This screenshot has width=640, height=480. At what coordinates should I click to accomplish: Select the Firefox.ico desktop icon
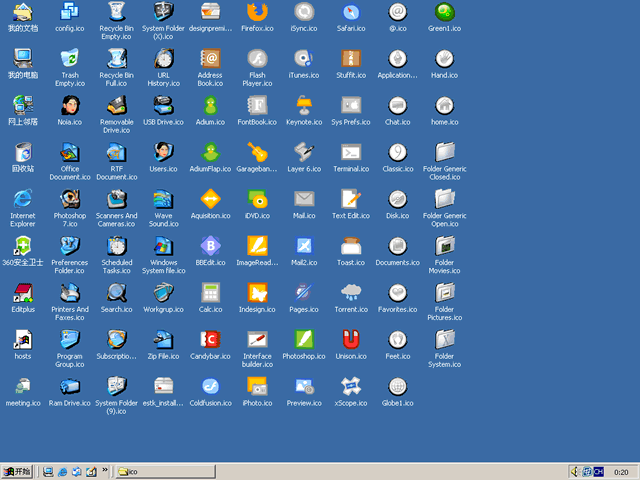tap(257, 13)
